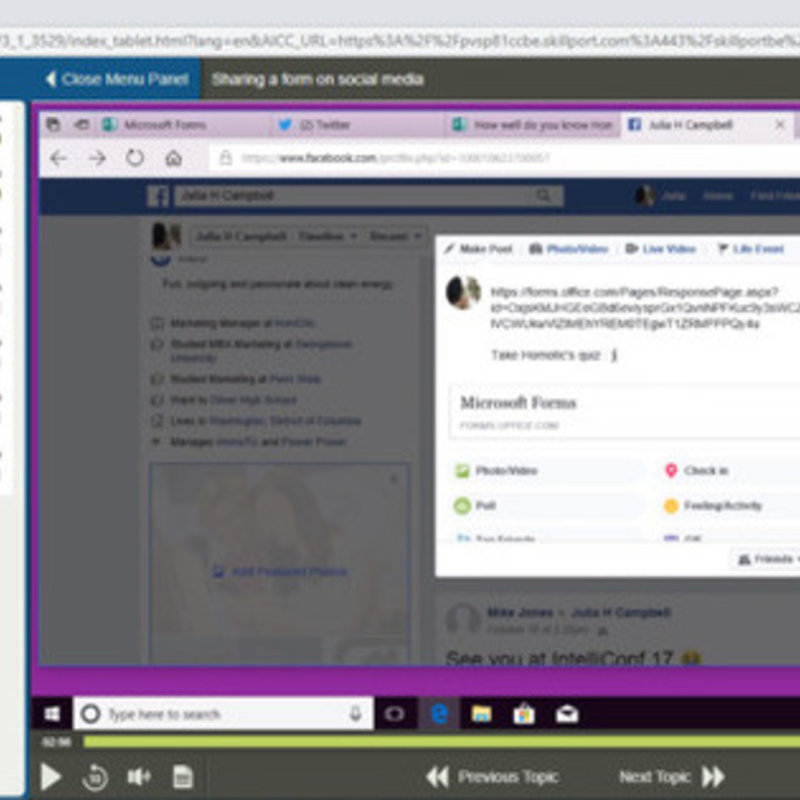This screenshot has height=800, width=800.
Task: Click Add Featured Photos
Action: 280,571
